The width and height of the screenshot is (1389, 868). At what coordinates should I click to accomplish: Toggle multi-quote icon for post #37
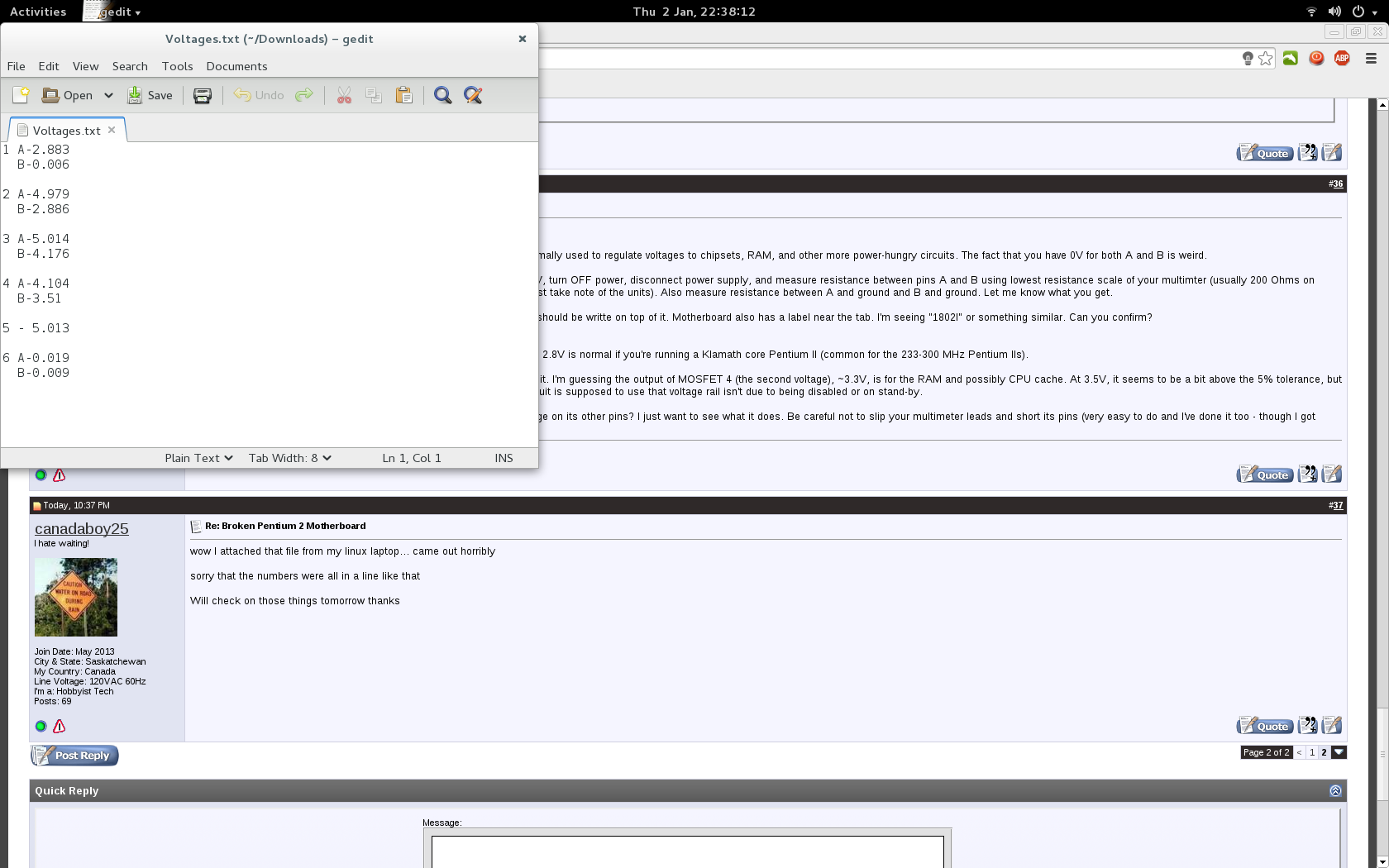coord(1308,726)
